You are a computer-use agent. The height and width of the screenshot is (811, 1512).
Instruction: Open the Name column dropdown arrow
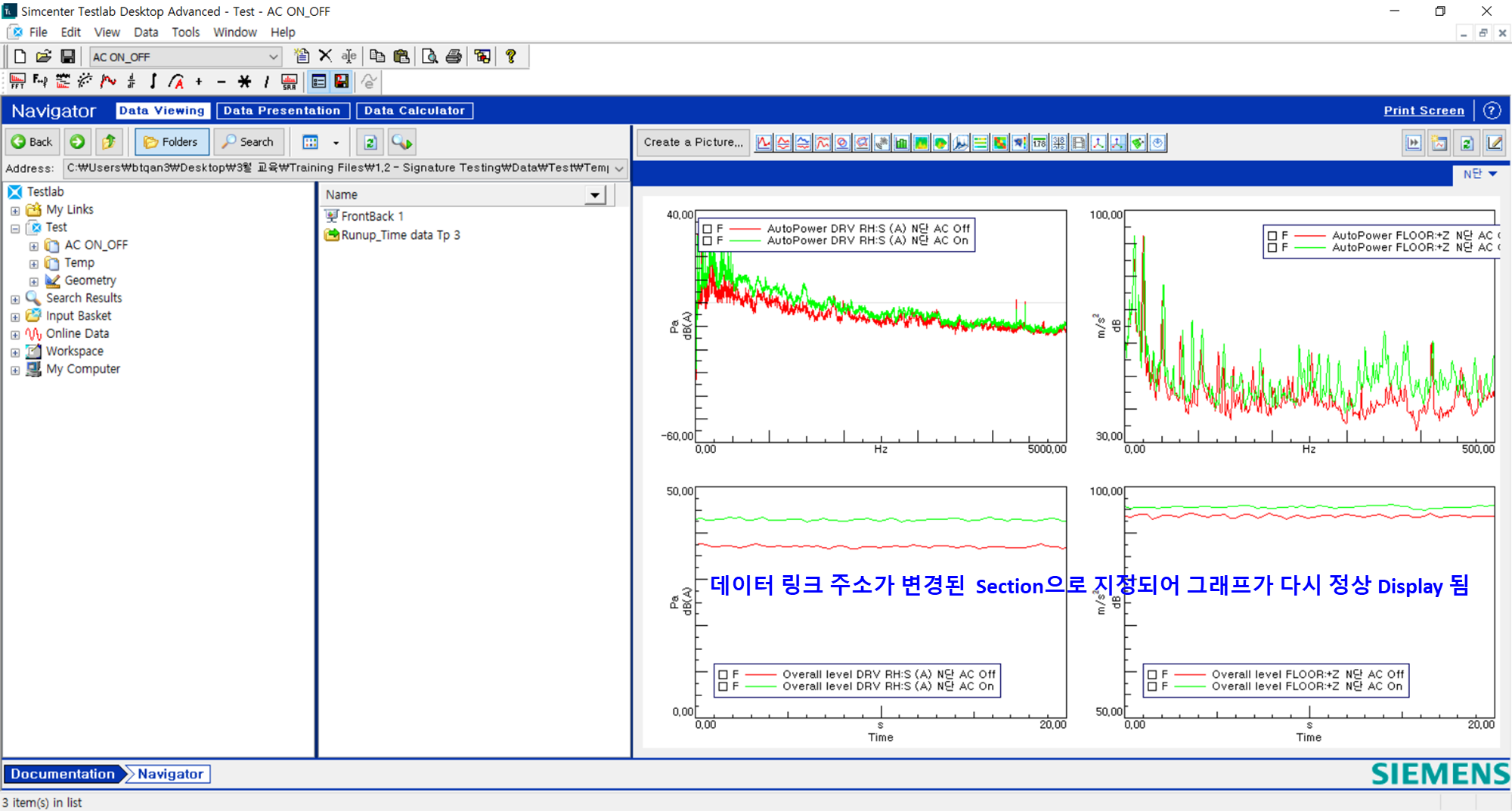tap(596, 195)
